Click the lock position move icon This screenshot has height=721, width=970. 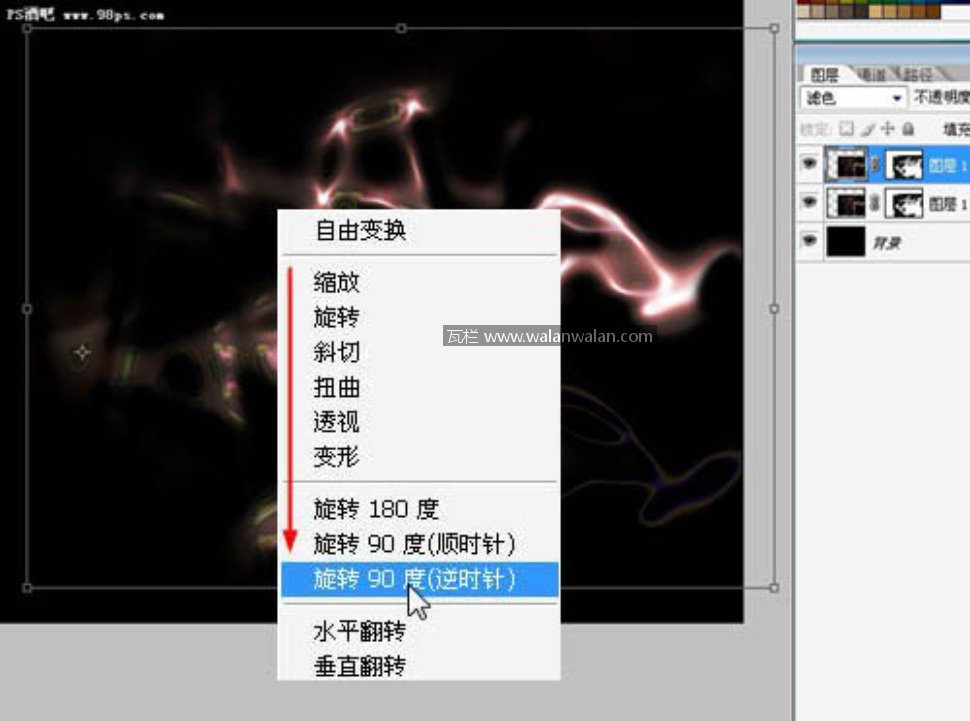887,129
